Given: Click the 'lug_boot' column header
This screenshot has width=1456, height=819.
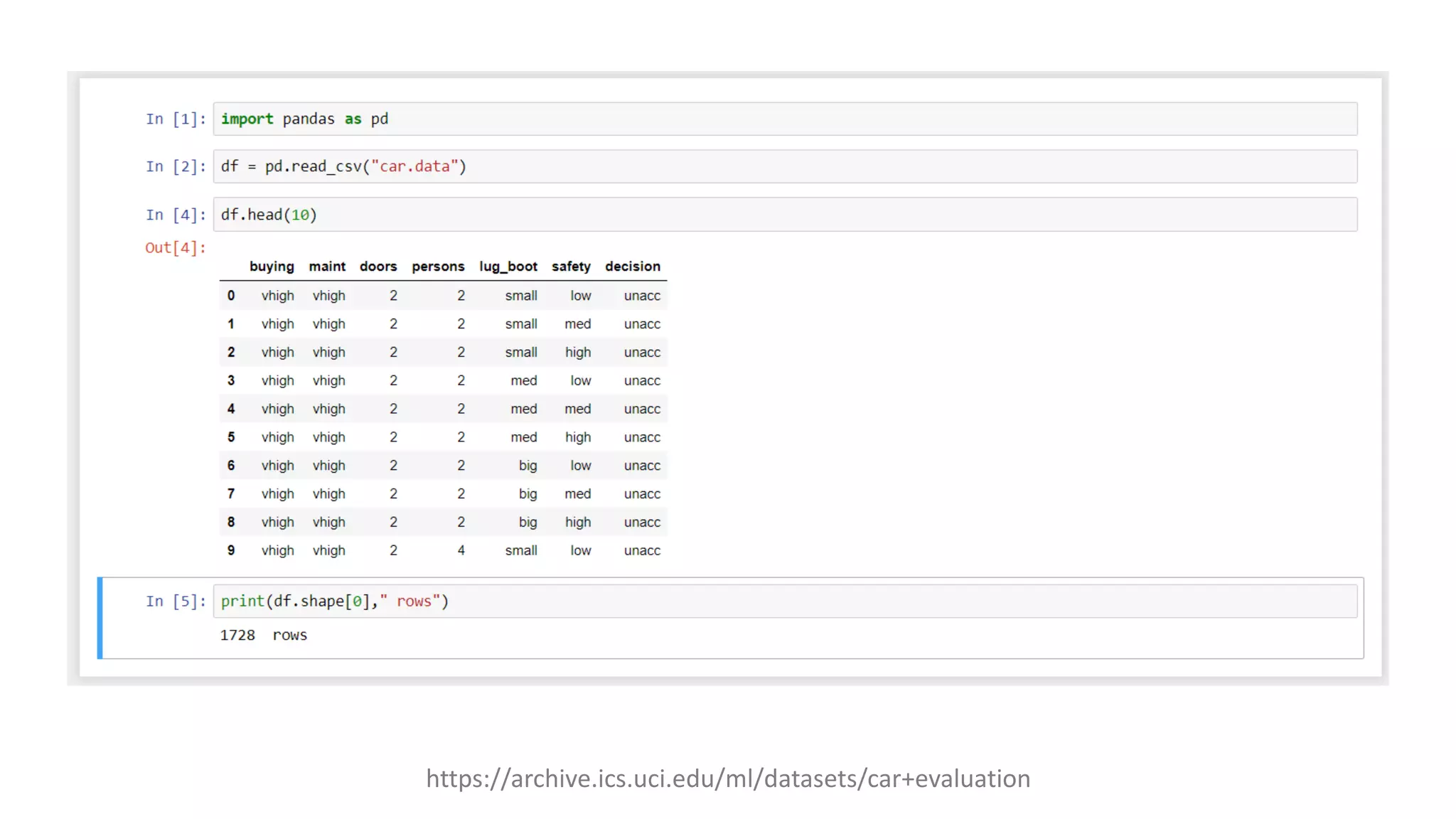Looking at the screenshot, I should tap(508, 267).
